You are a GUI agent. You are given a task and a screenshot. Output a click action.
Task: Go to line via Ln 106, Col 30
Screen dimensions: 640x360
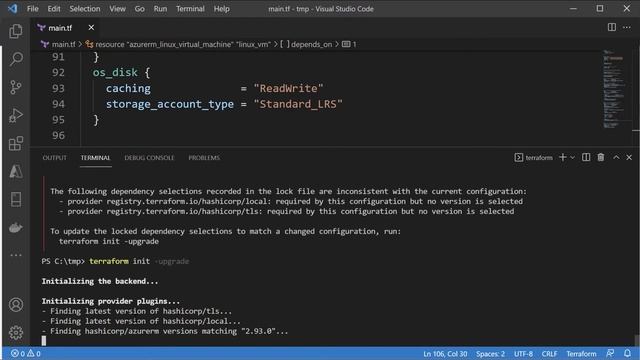pyautogui.click(x=445, y=353)
